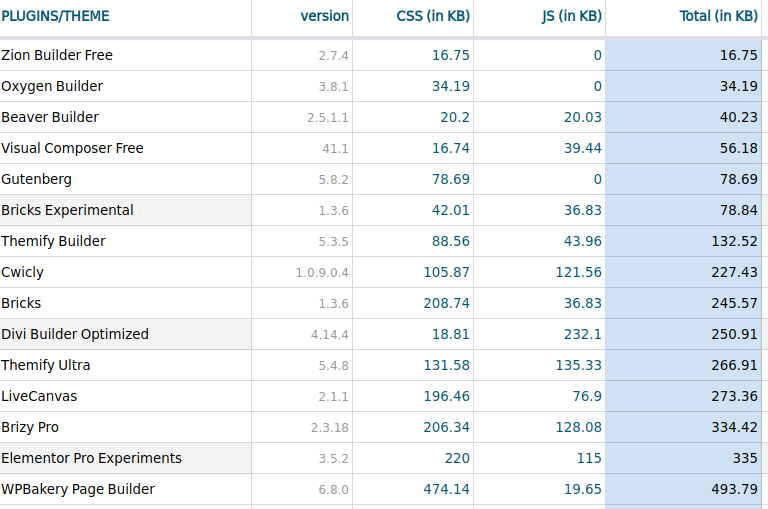Click total 132.52 for Themify Builder

pos(735,241)
